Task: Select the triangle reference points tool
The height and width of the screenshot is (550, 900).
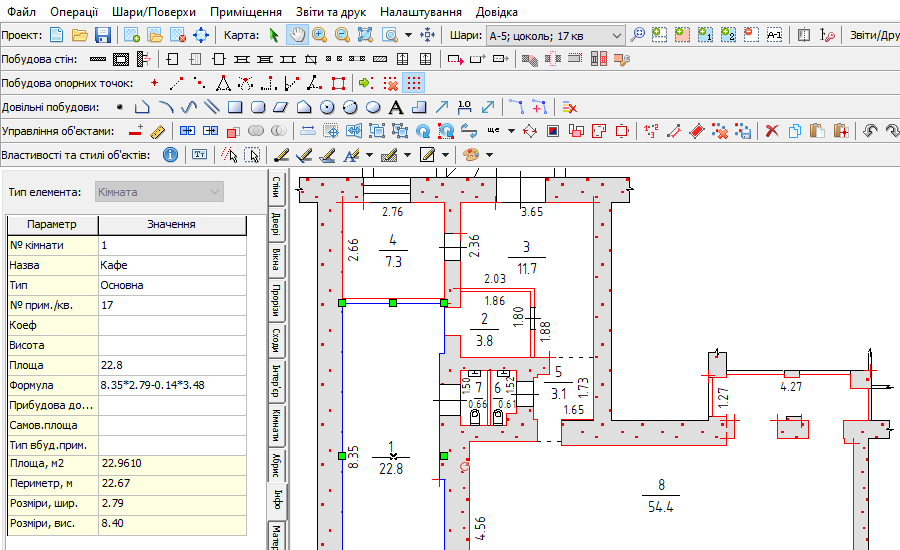Action: point(223,83)
